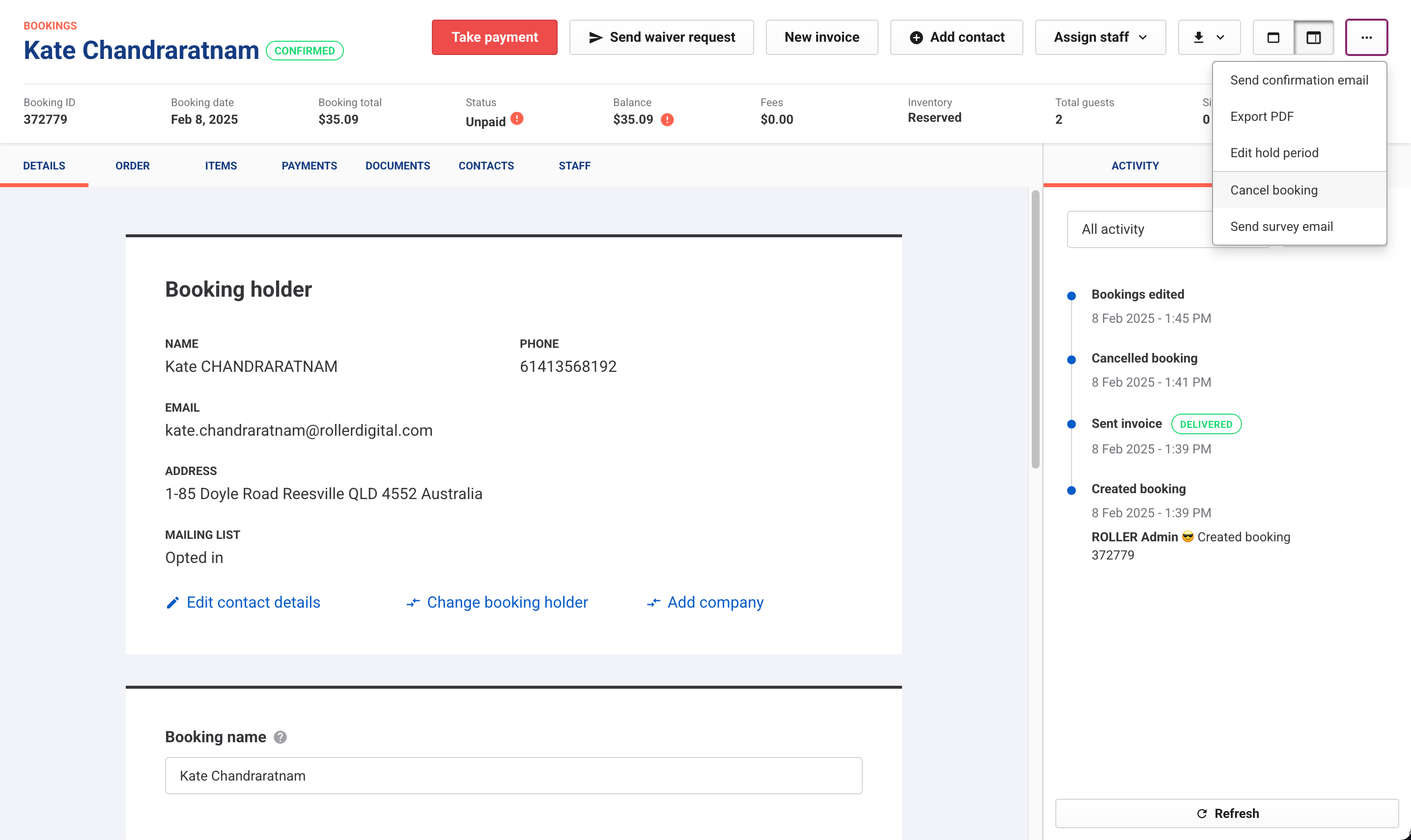Switch to single-panel layout view
This screenshot has height=840, width=1411.
1273,37
